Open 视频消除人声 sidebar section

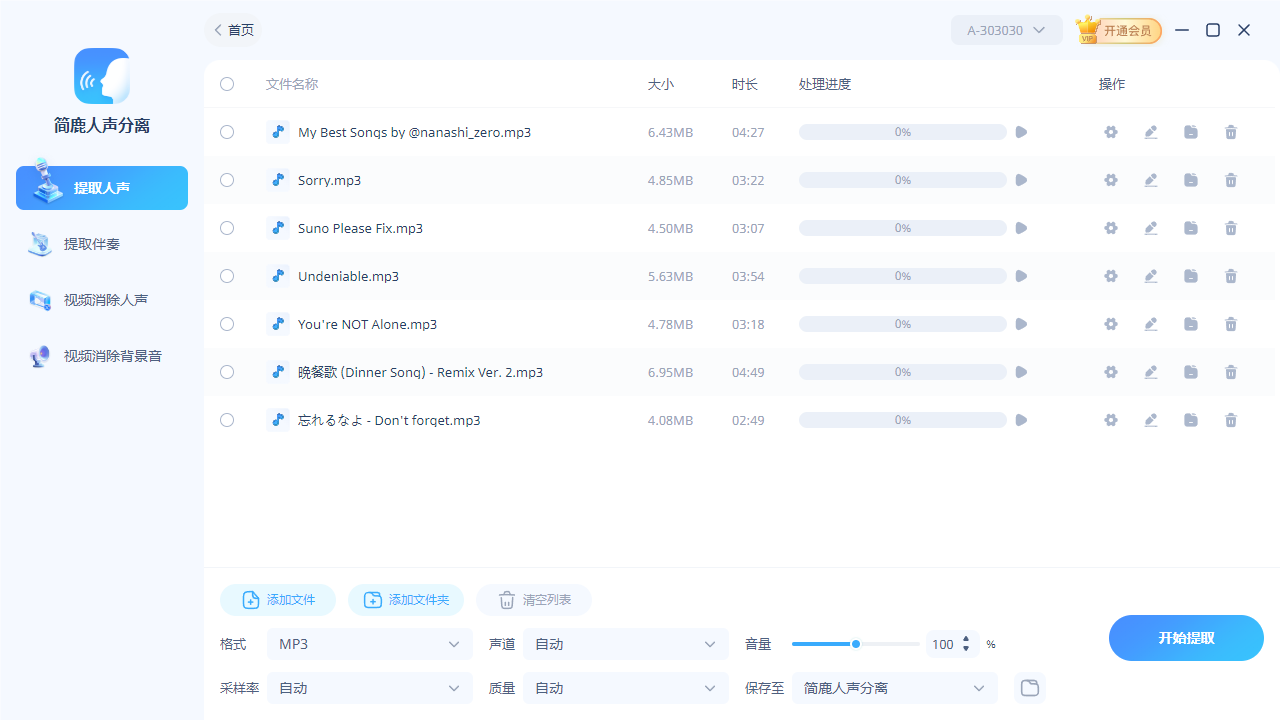coord(105,300)
